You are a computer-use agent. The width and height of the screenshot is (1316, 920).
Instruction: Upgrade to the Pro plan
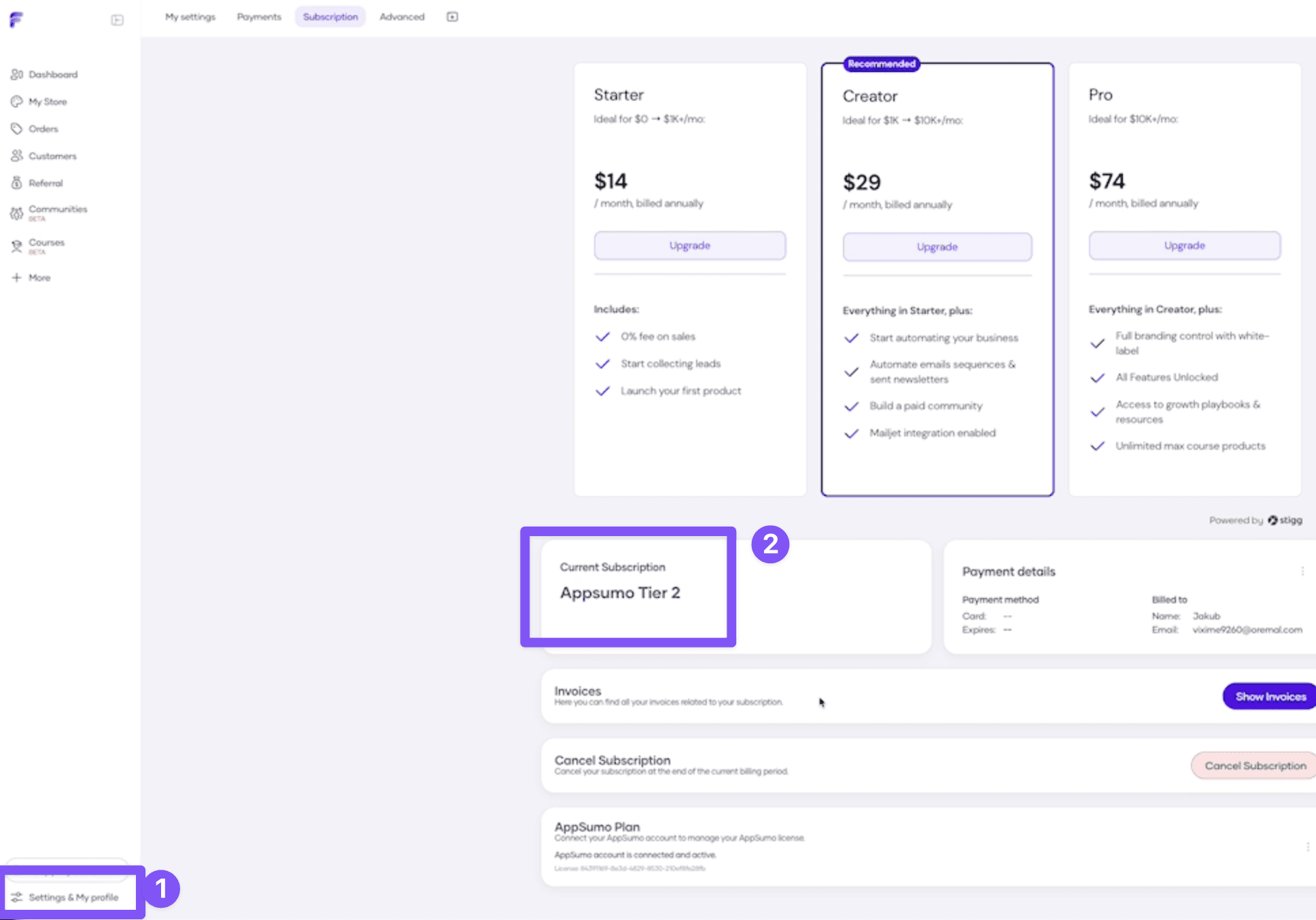[1184, 245]
